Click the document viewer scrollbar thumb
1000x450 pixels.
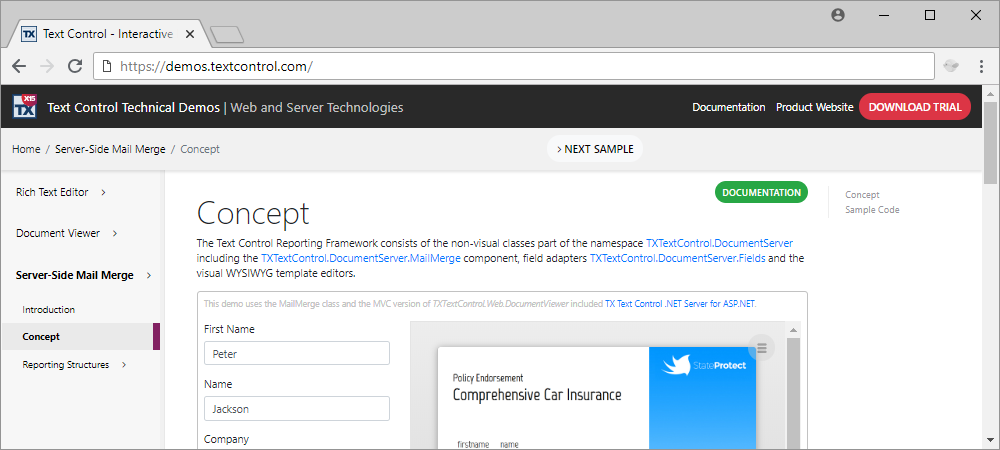pos(793,394)
